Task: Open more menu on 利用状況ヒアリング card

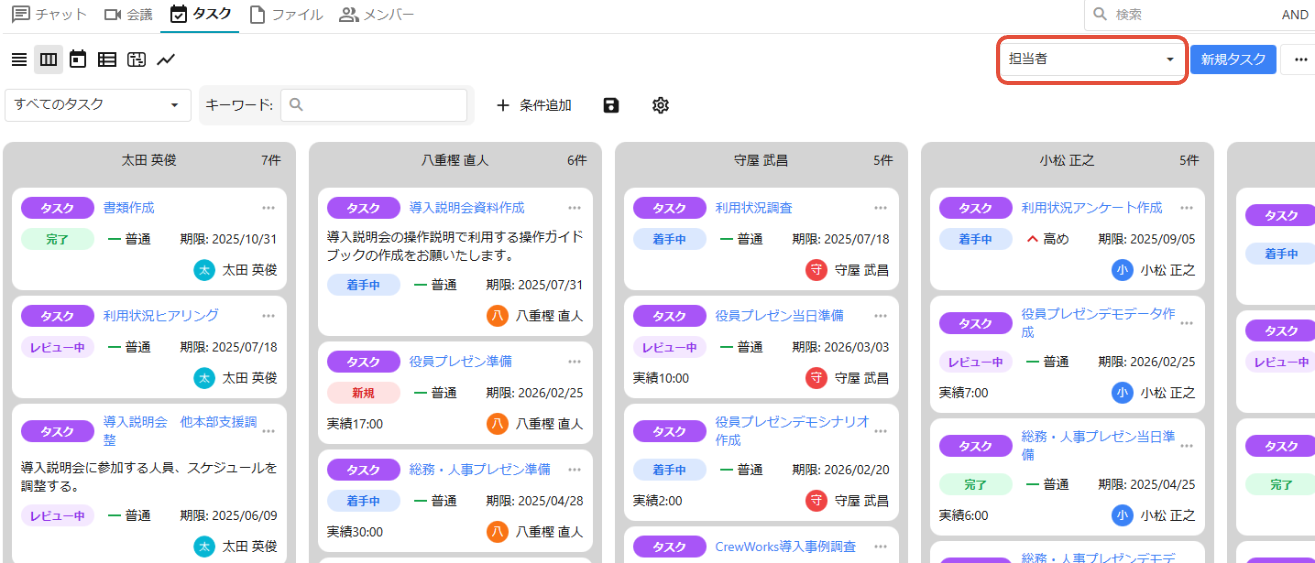Action: click(268, 316)
